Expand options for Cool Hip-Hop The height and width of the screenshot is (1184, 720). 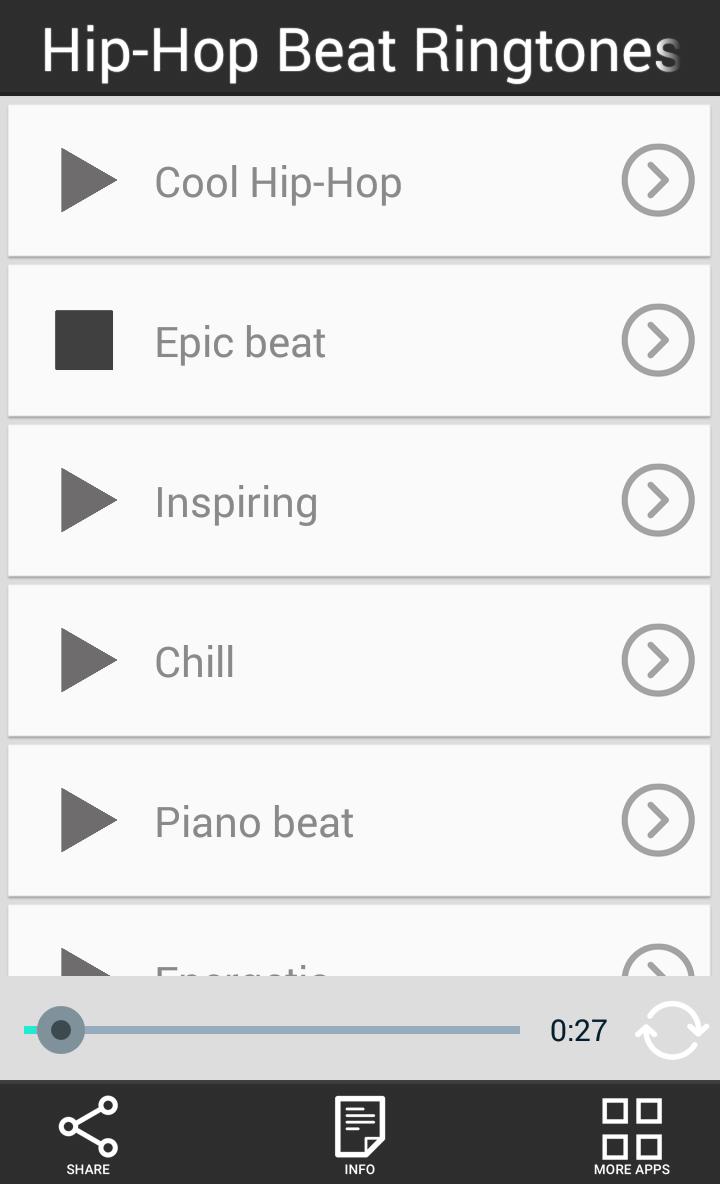pos(657,181)
